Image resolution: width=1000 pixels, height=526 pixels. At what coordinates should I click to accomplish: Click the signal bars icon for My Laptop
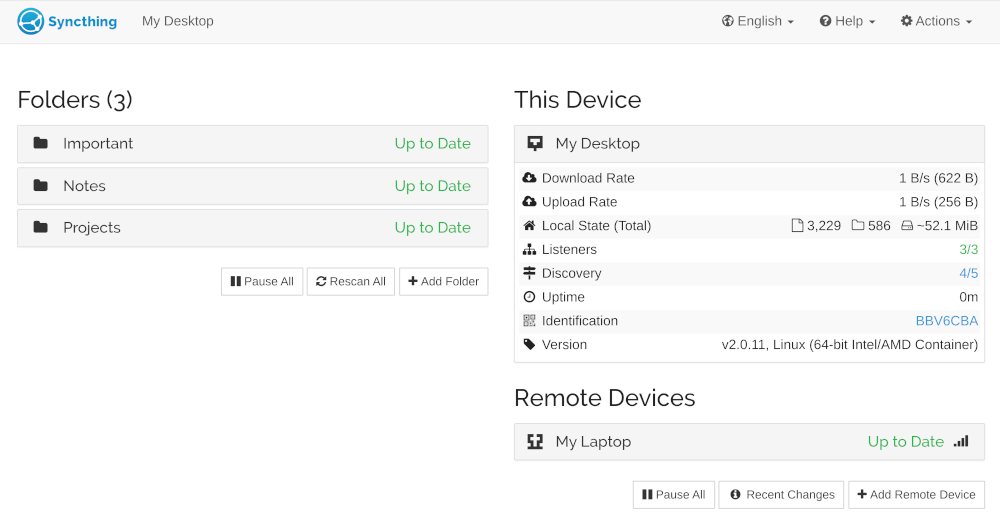click(x=961, y=441)
